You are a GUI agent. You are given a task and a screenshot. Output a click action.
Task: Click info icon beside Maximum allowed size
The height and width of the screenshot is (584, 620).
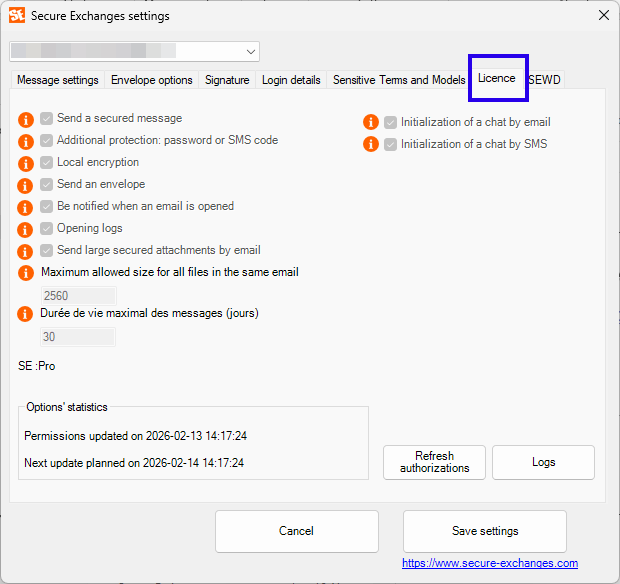pos(26,273)
